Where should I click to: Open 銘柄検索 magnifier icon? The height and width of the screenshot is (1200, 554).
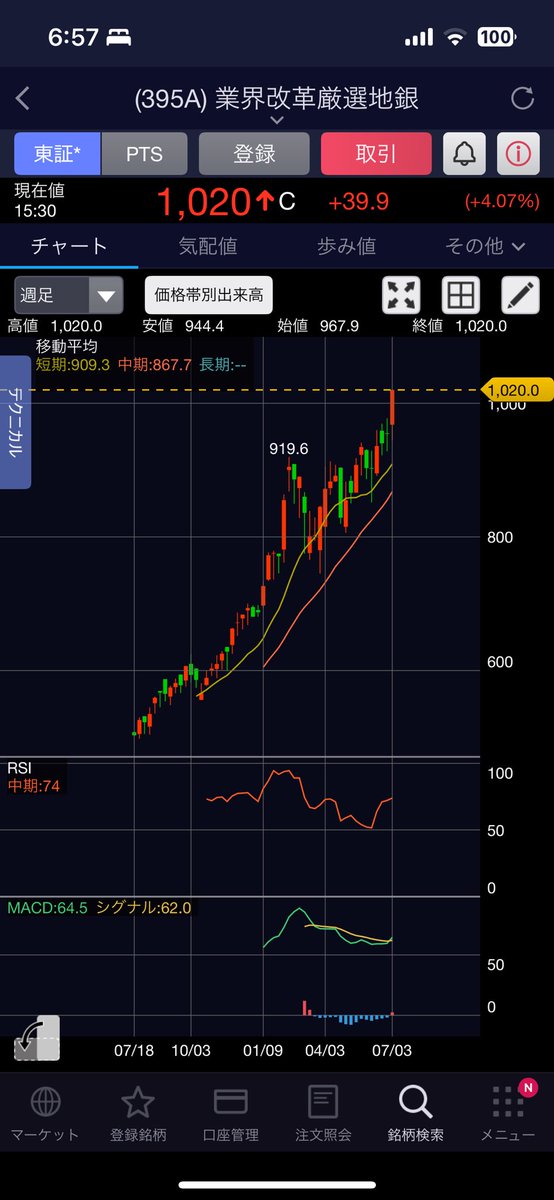[415, 1102]
